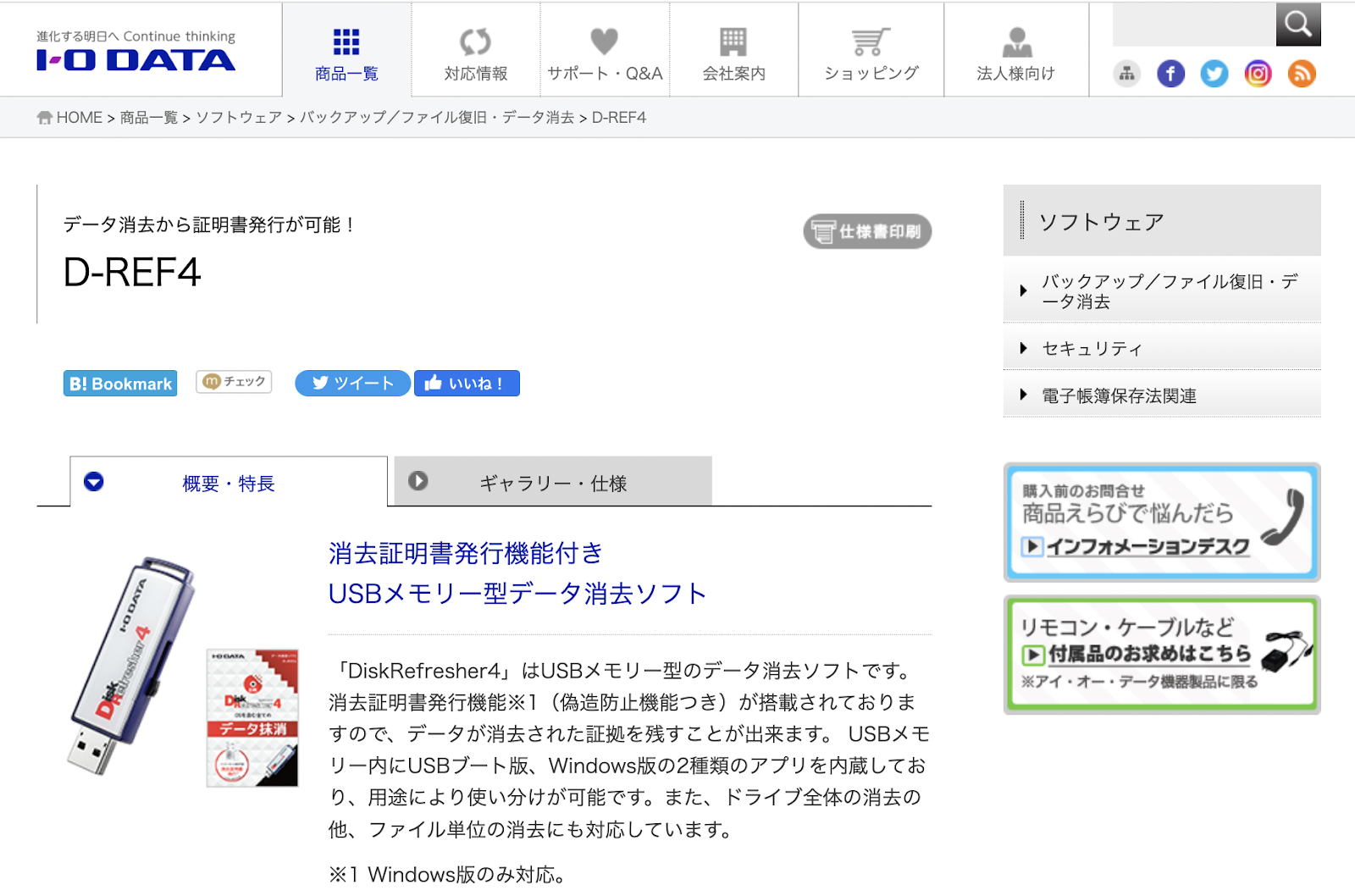Click the mixi チェック button
Image resolution: width=1355 pixels, height=896 pixels.
(x=234, y=382)
